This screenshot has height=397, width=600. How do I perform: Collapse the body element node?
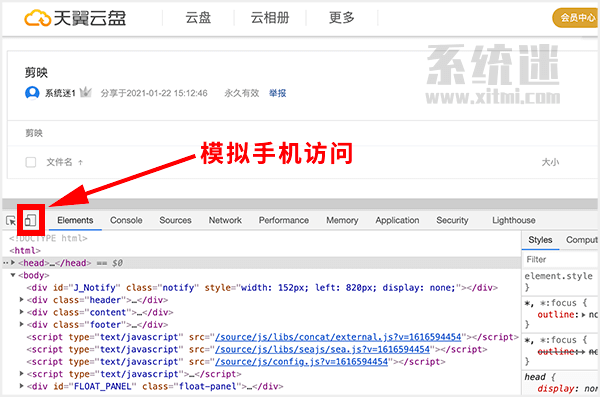13,275
